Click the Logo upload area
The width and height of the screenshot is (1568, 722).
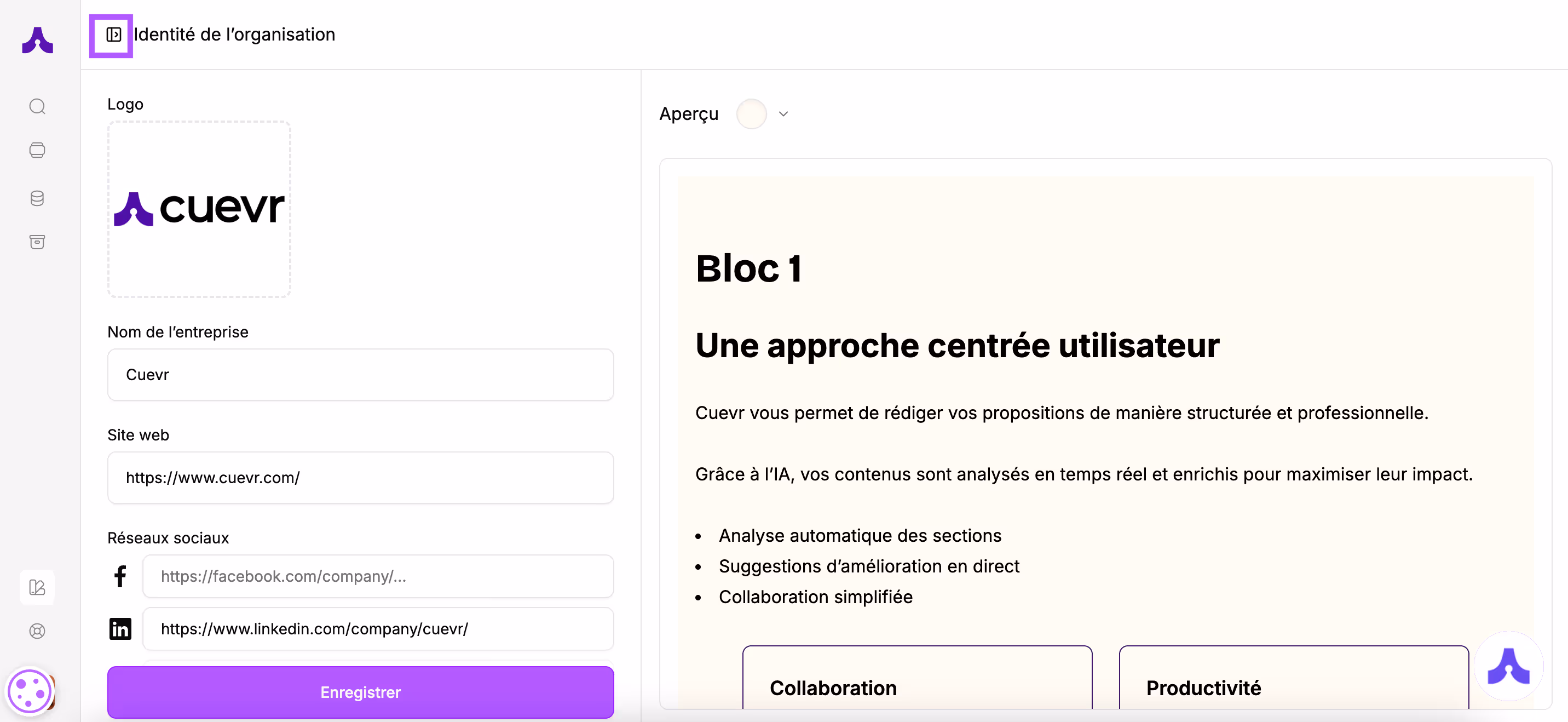coord(199,210)
